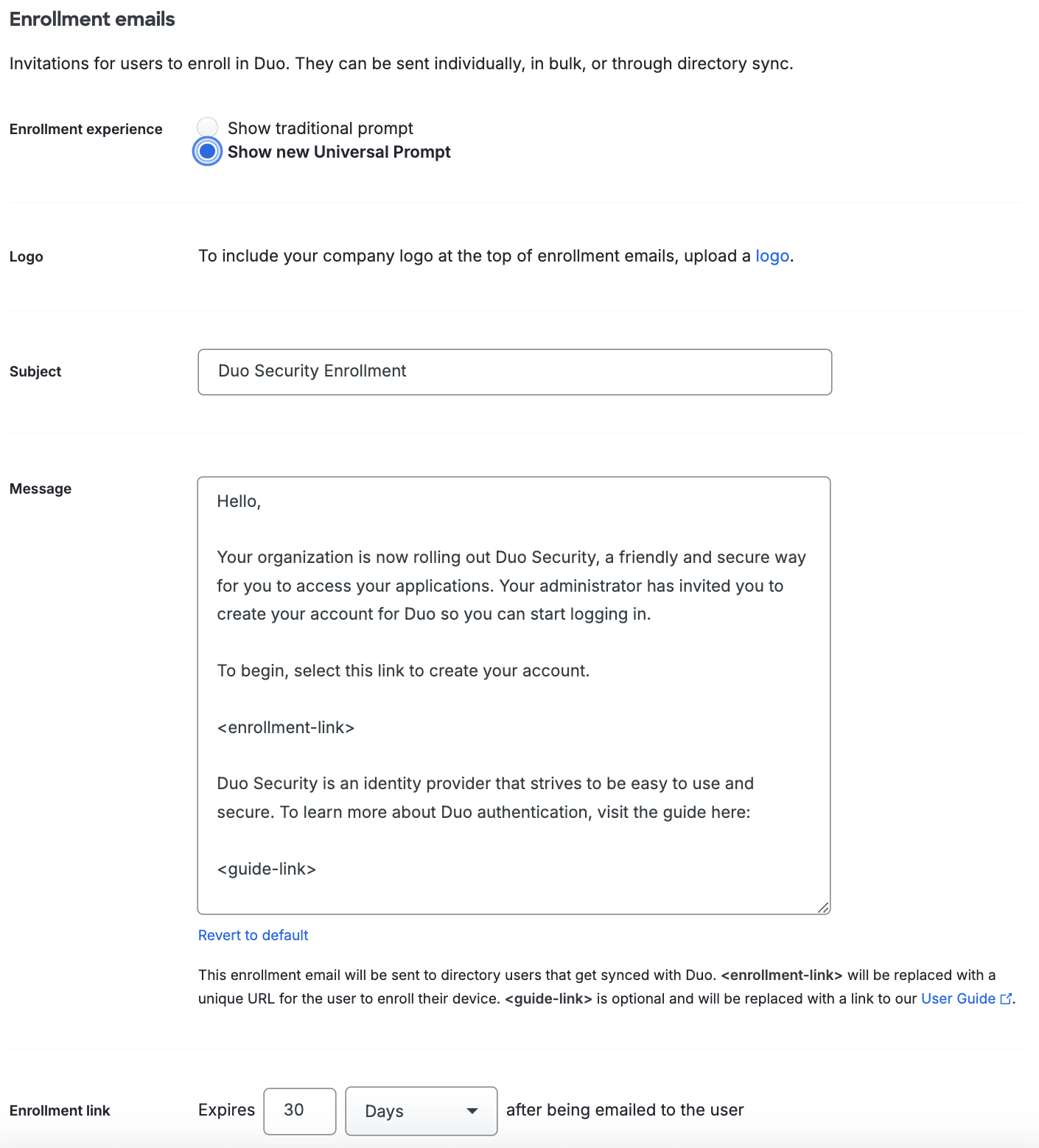Open the "User Guide" link
Screen dimensions: 1039x1148
click(x=959, y=998)
